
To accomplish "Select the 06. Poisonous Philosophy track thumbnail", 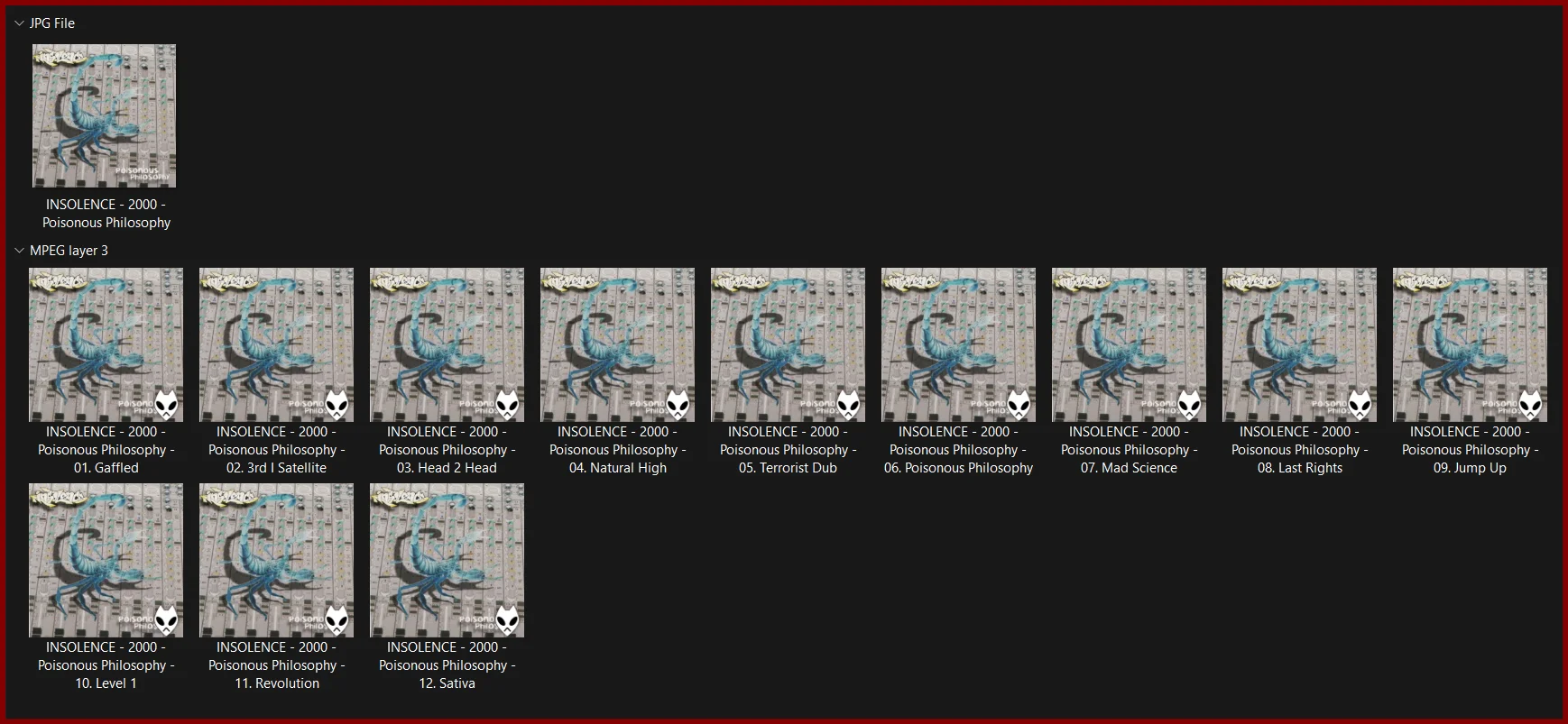I will [x=958, y=344].
